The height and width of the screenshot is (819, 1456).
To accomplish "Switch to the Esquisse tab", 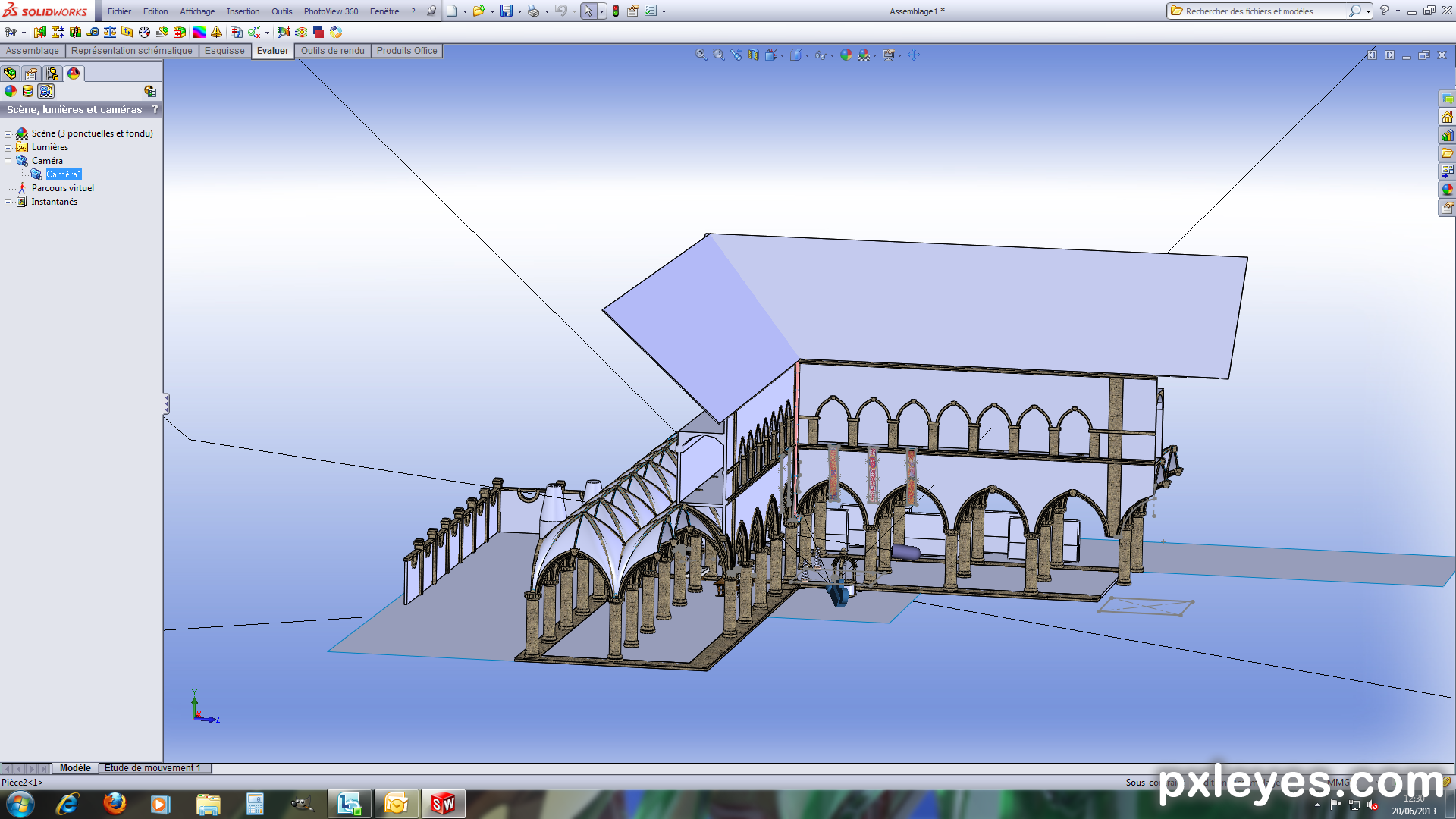I will [224, 51].
